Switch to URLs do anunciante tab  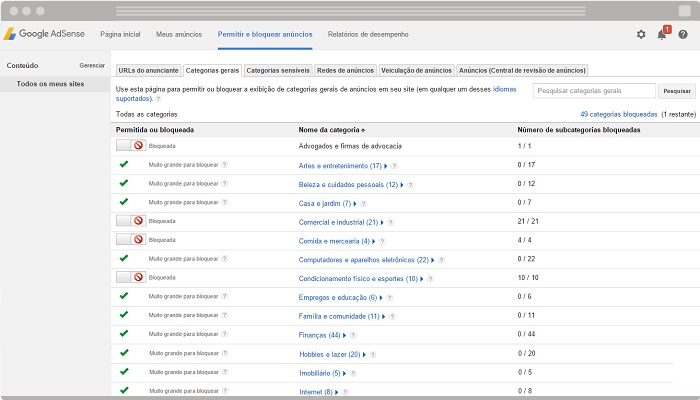coord(148,71)
